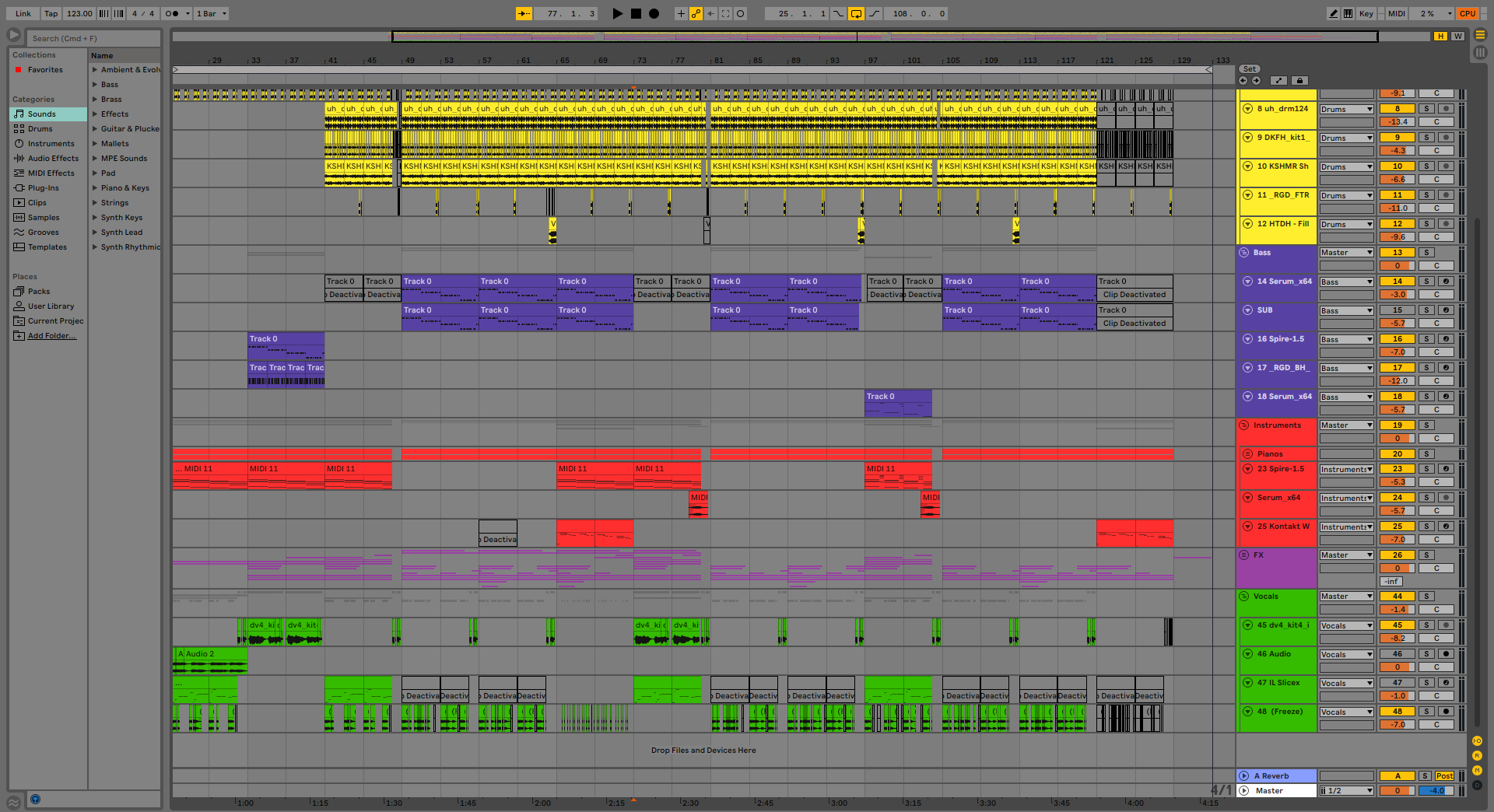
Task: Toggle Post on the A Reverb return
Action: [1445, 776]
